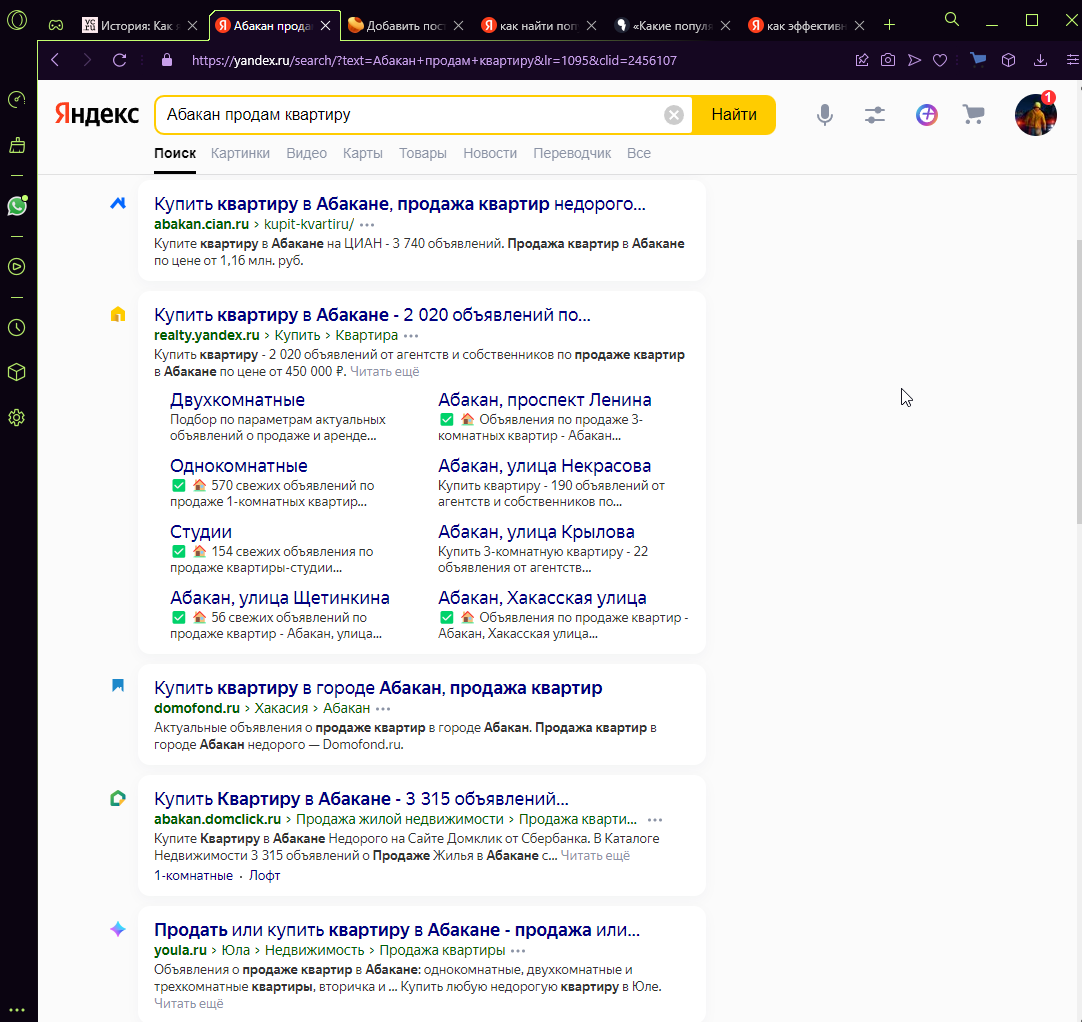Open a new browser tab plus button

click(889, 26)
